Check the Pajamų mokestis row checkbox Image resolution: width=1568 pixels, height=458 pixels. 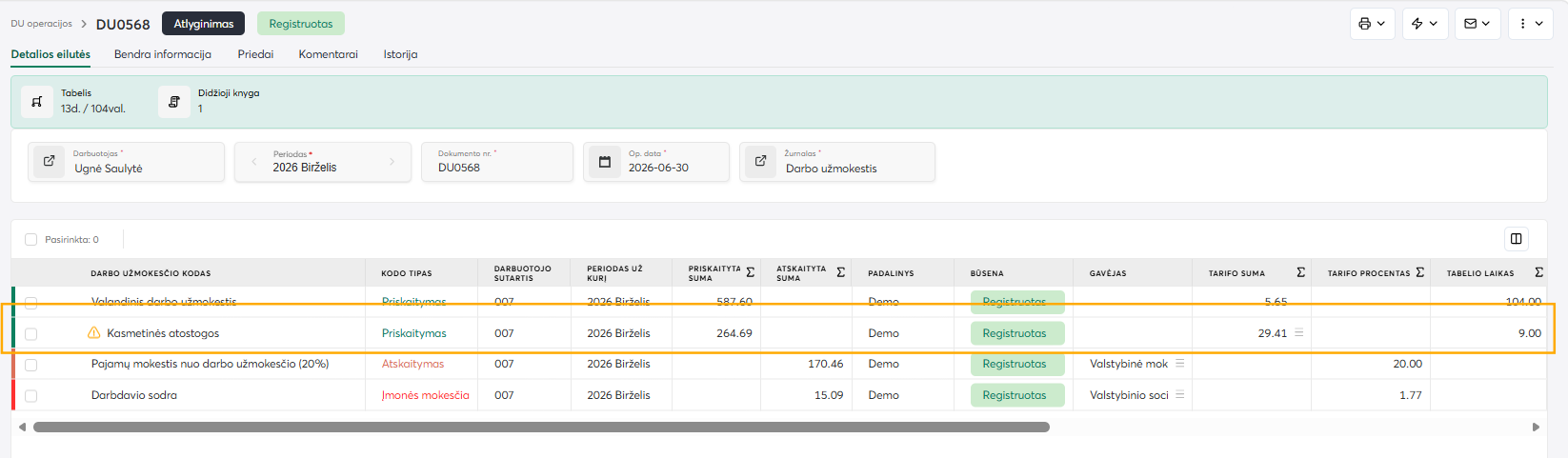[31, 365]
